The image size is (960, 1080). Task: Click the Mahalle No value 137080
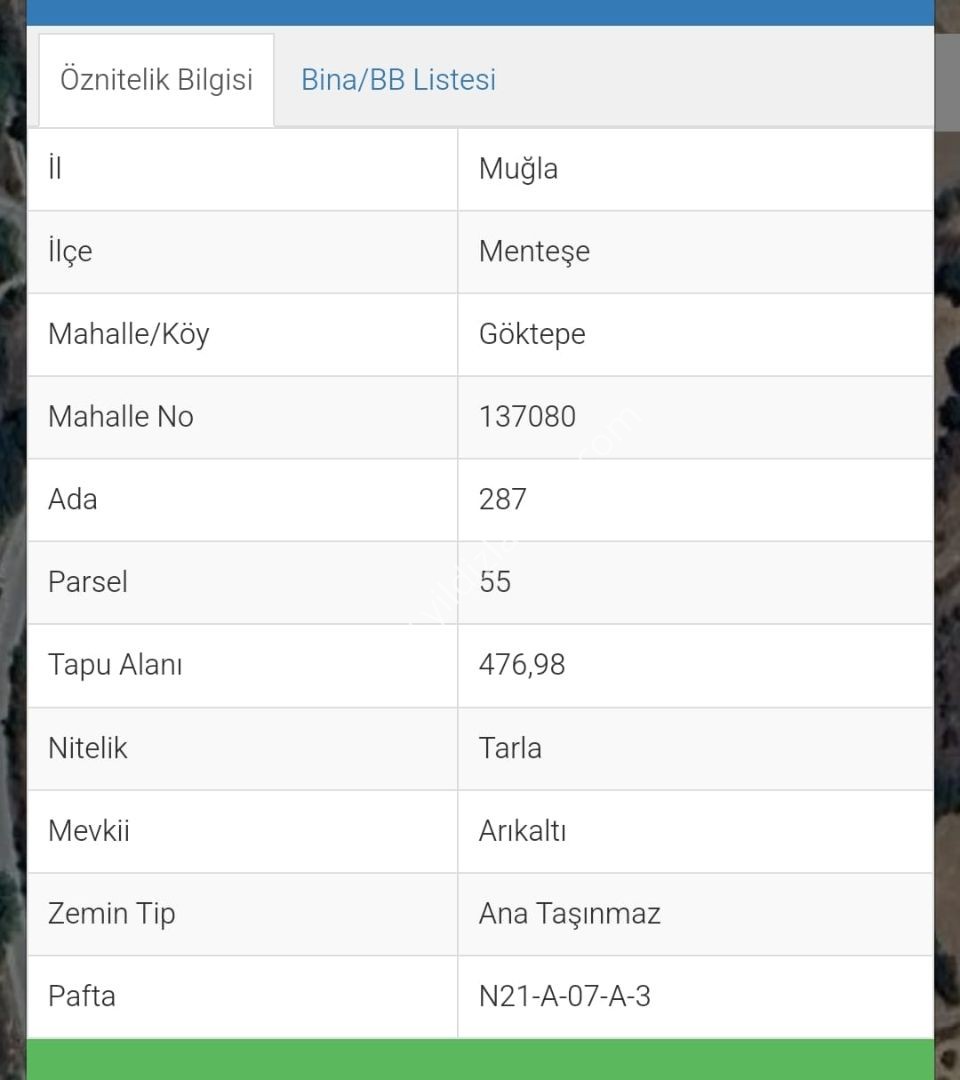point(528,417)
